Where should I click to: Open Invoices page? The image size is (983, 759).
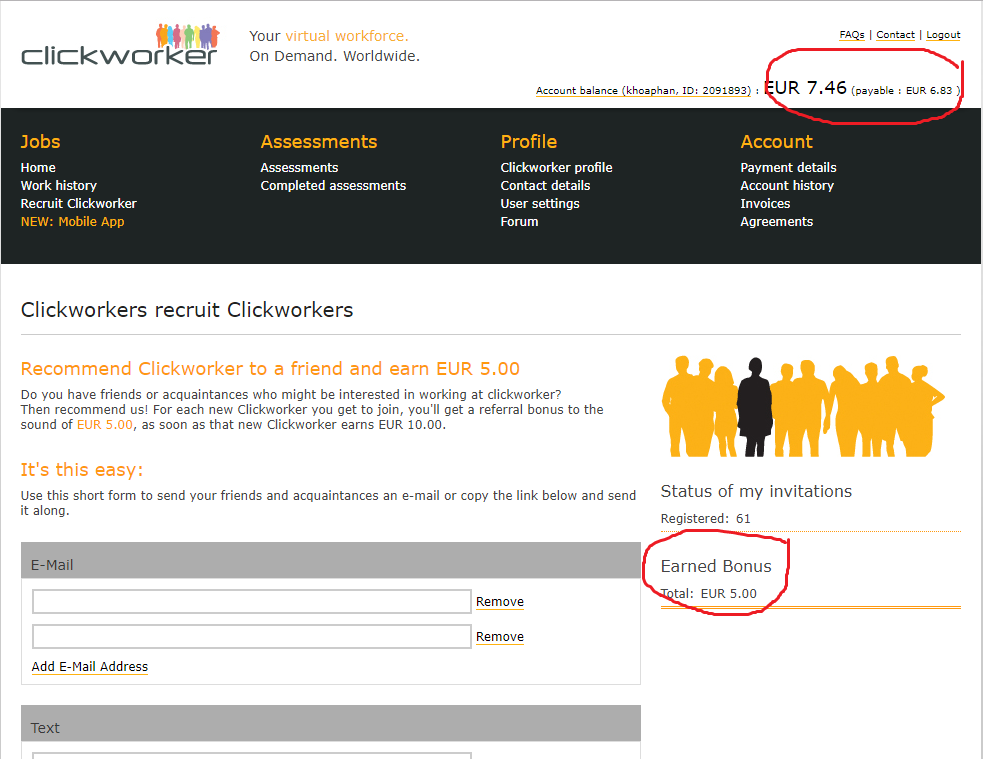[765, 204]
